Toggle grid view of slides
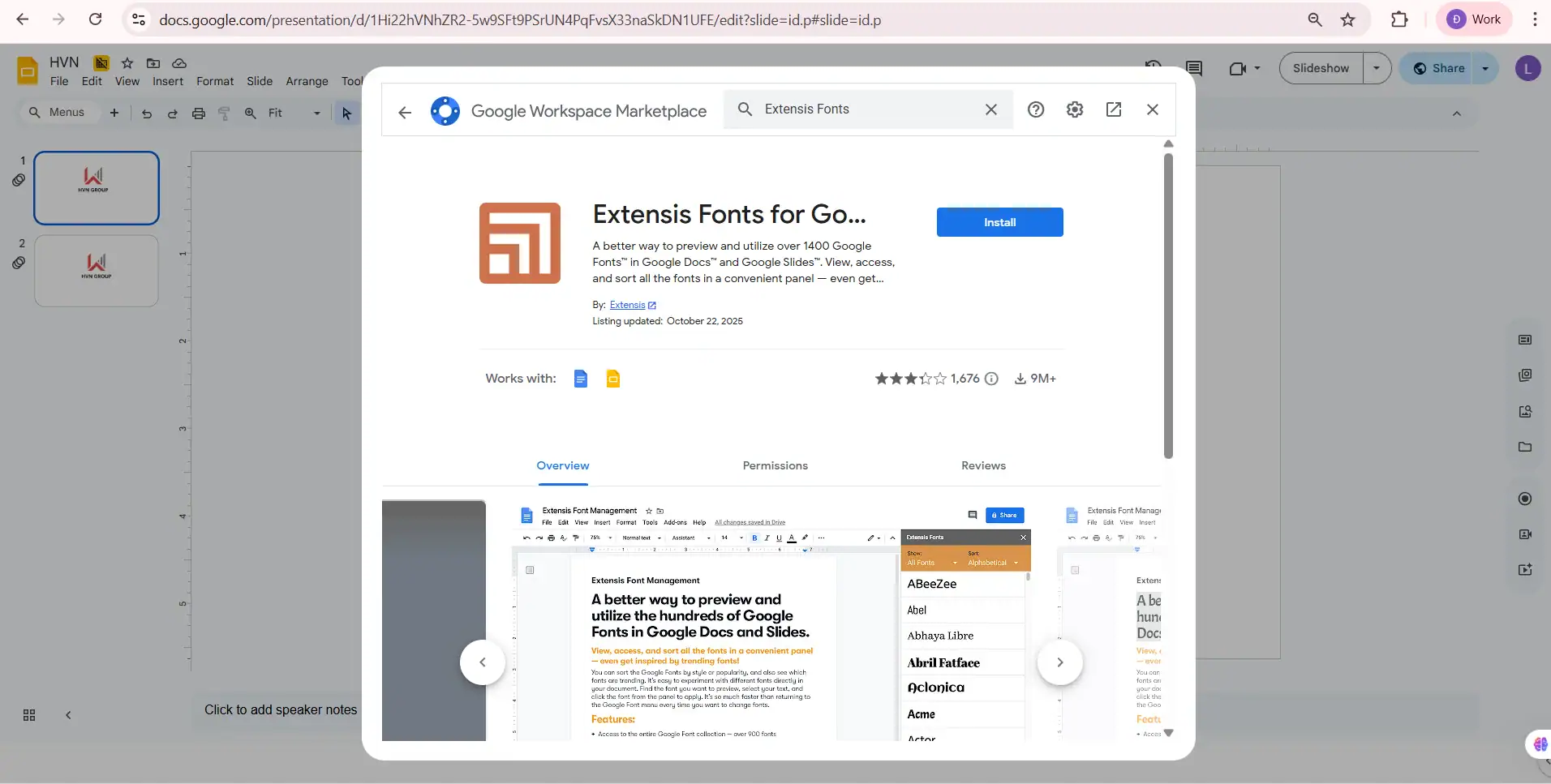1551x784 pixels. tap(28, 716)
